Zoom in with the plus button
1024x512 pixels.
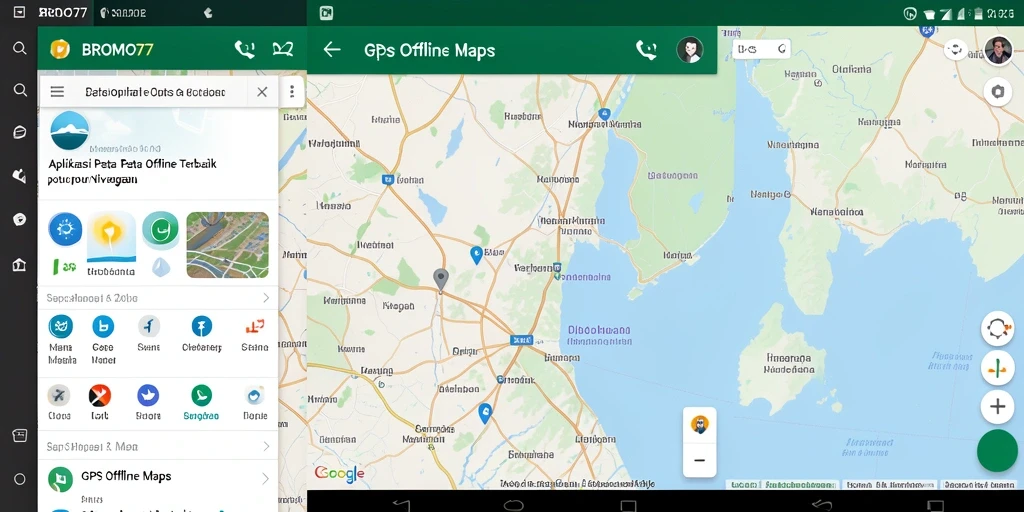point(997,407)
